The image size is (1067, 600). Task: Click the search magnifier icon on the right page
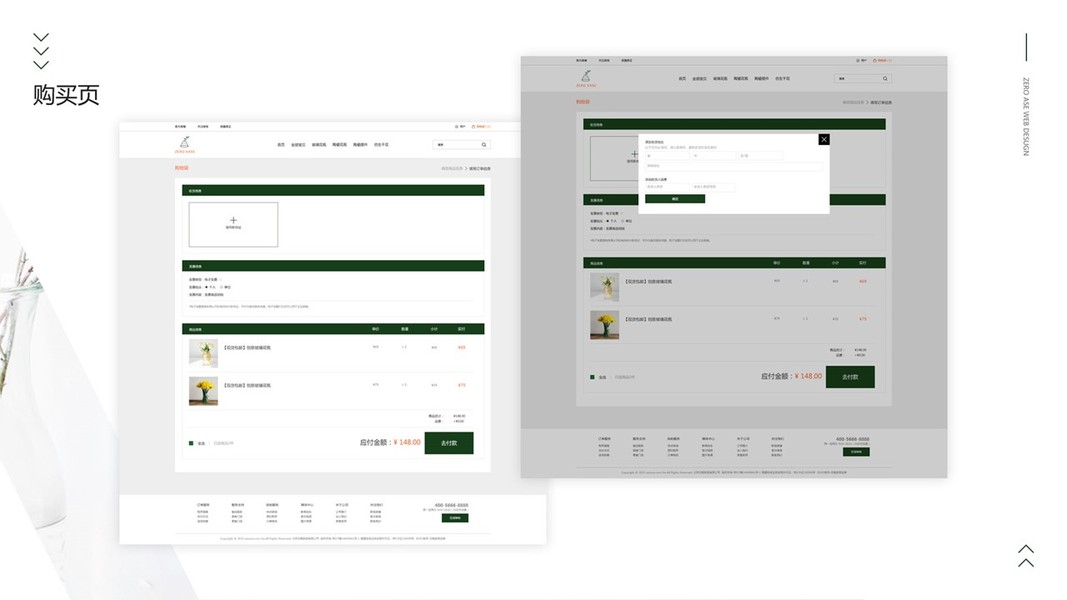coord(885,79)
